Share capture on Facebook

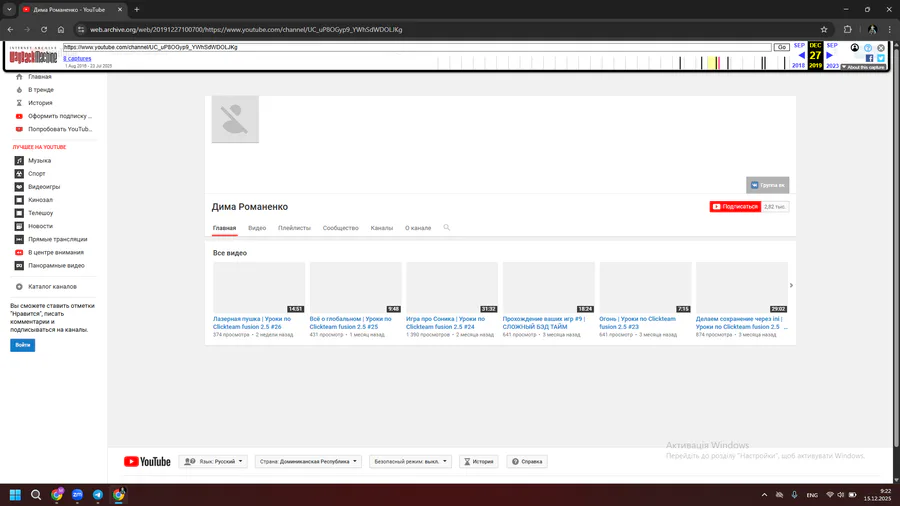coord(869,58)
